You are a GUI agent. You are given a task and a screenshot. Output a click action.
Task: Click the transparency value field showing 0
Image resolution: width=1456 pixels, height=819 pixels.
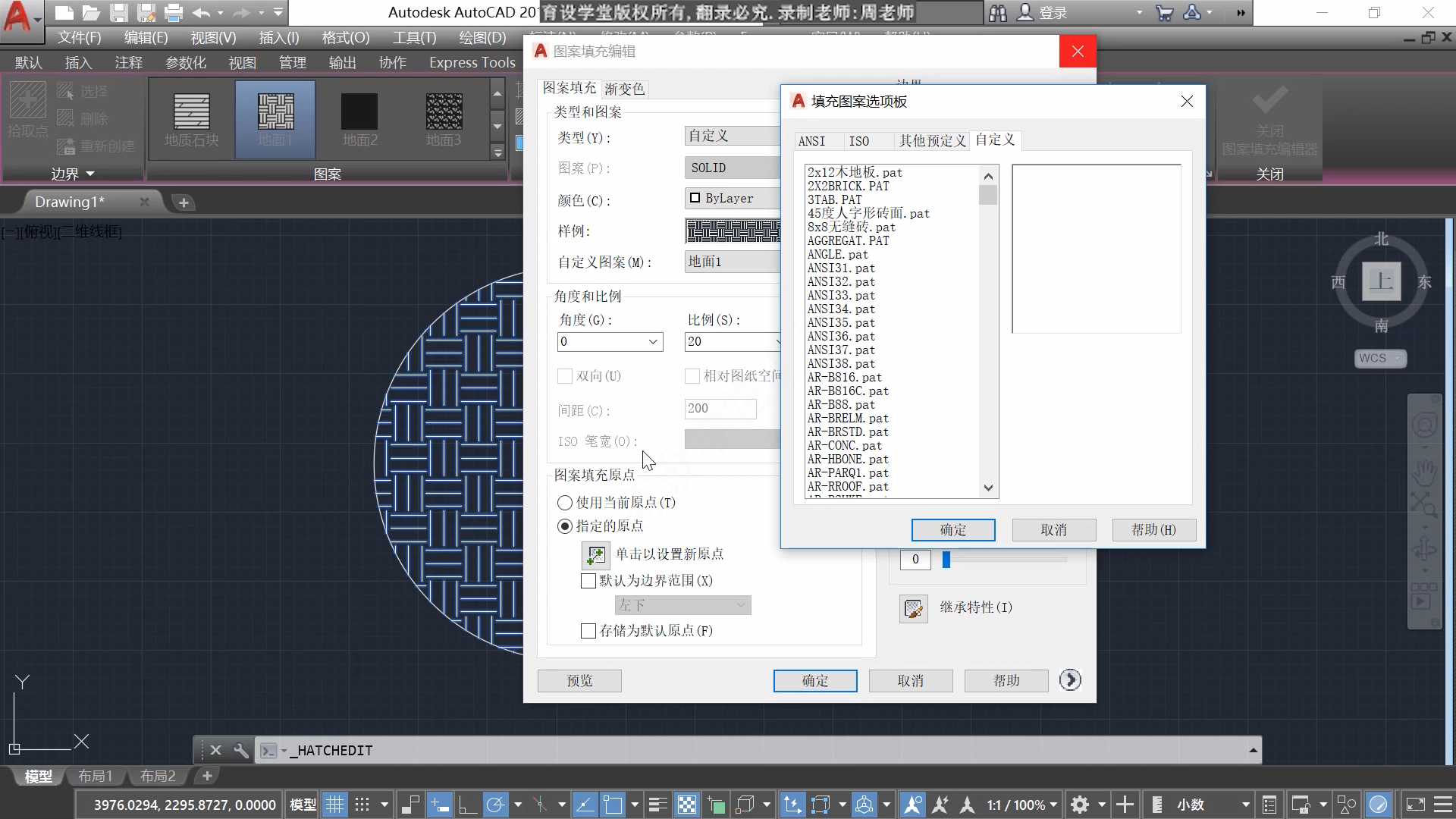pyautogui.click(x=915, y=560)
